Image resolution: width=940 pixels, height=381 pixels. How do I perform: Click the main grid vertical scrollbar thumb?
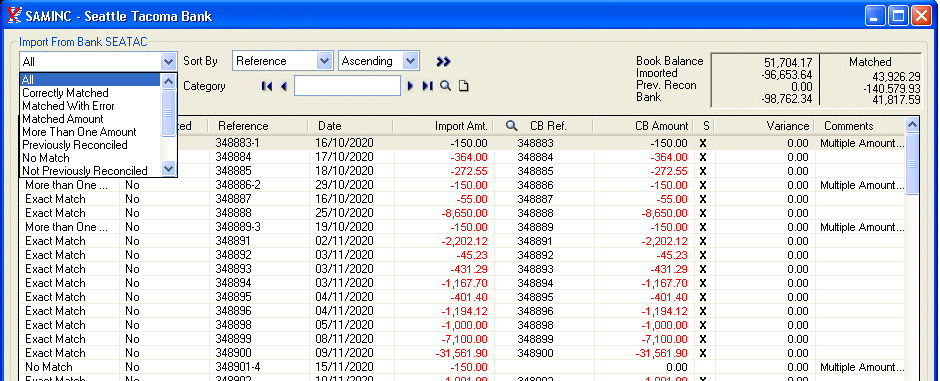point(912,162)
